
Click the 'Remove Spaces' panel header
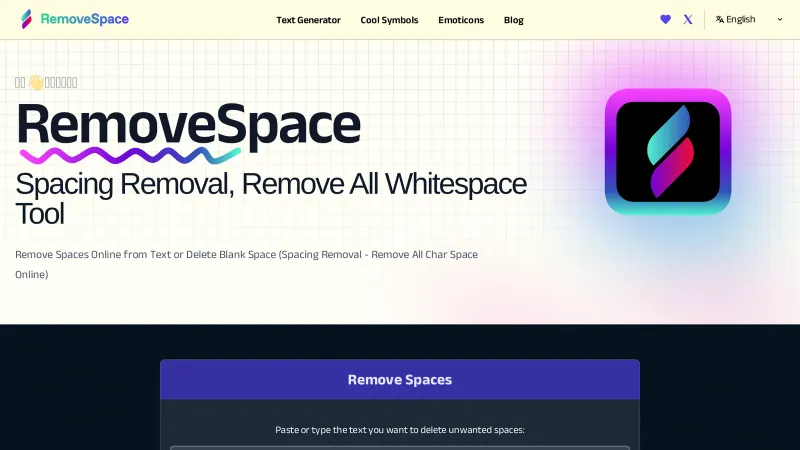400,380
